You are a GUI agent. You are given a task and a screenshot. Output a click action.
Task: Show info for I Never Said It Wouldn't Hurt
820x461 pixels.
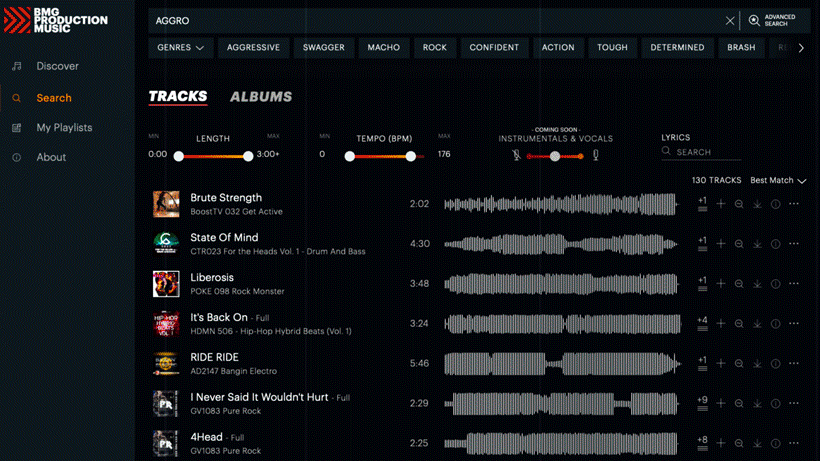point(776,403)
